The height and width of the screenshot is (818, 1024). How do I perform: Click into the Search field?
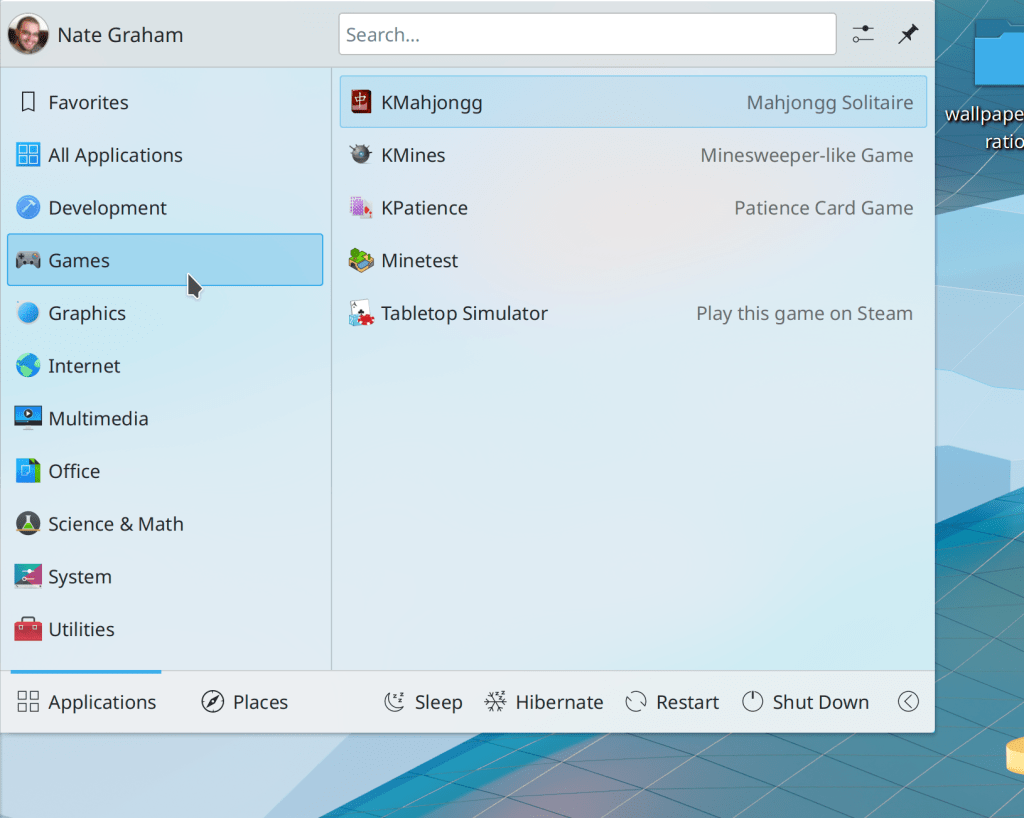point(587,35)
